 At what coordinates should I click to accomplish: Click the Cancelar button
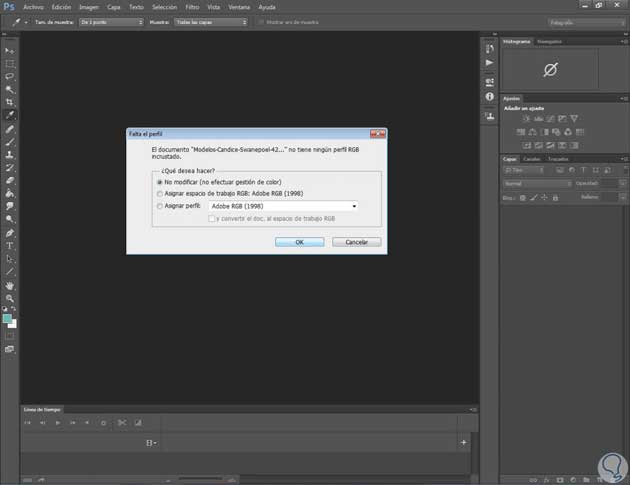[x=356, y=242]
